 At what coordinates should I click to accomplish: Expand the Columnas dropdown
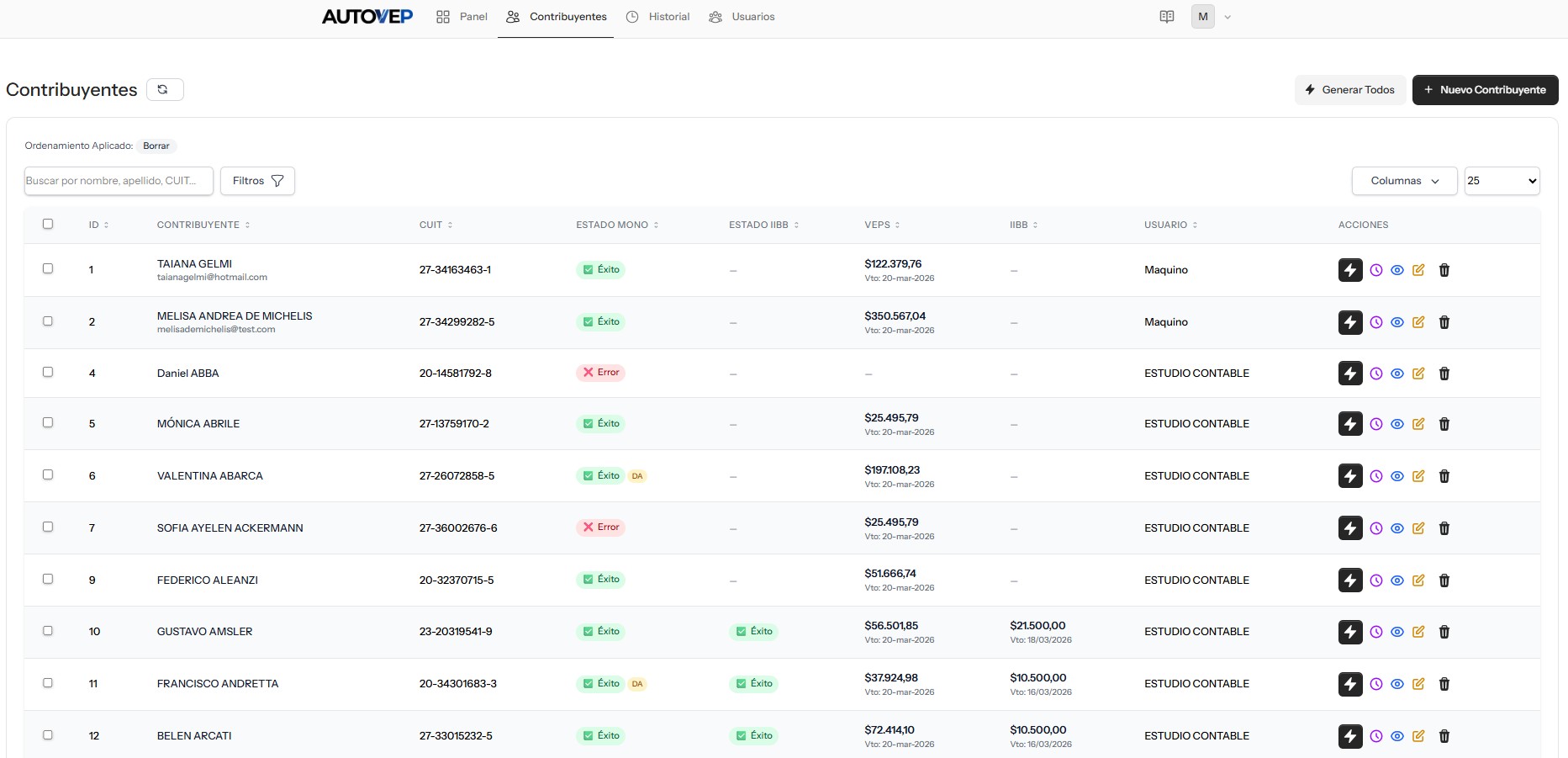(1403, 181)
